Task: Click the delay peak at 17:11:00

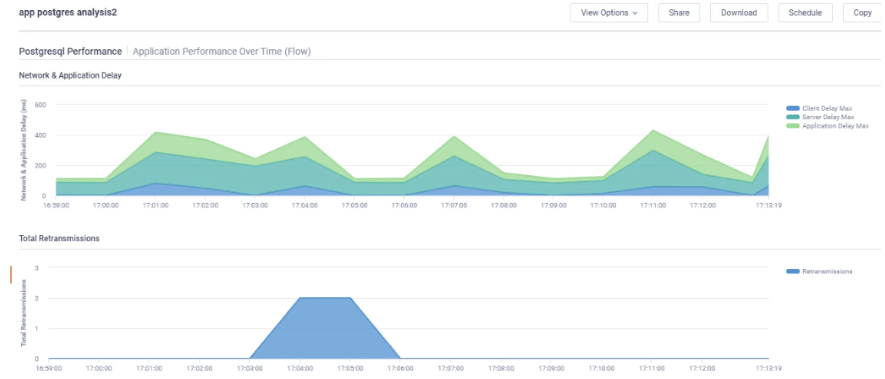Action: (652, 131)
